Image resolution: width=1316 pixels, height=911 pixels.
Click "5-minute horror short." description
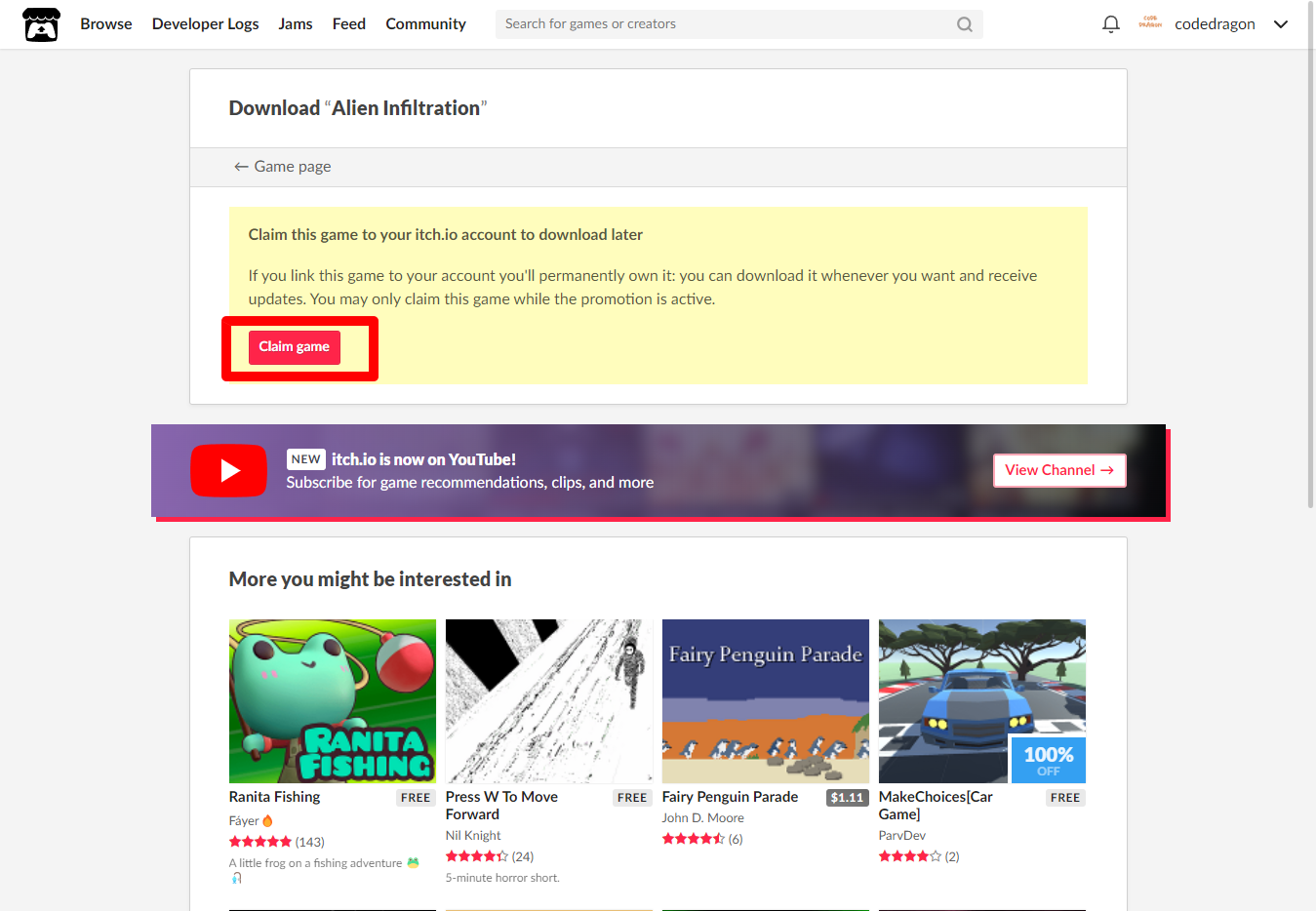click(502, 878)
